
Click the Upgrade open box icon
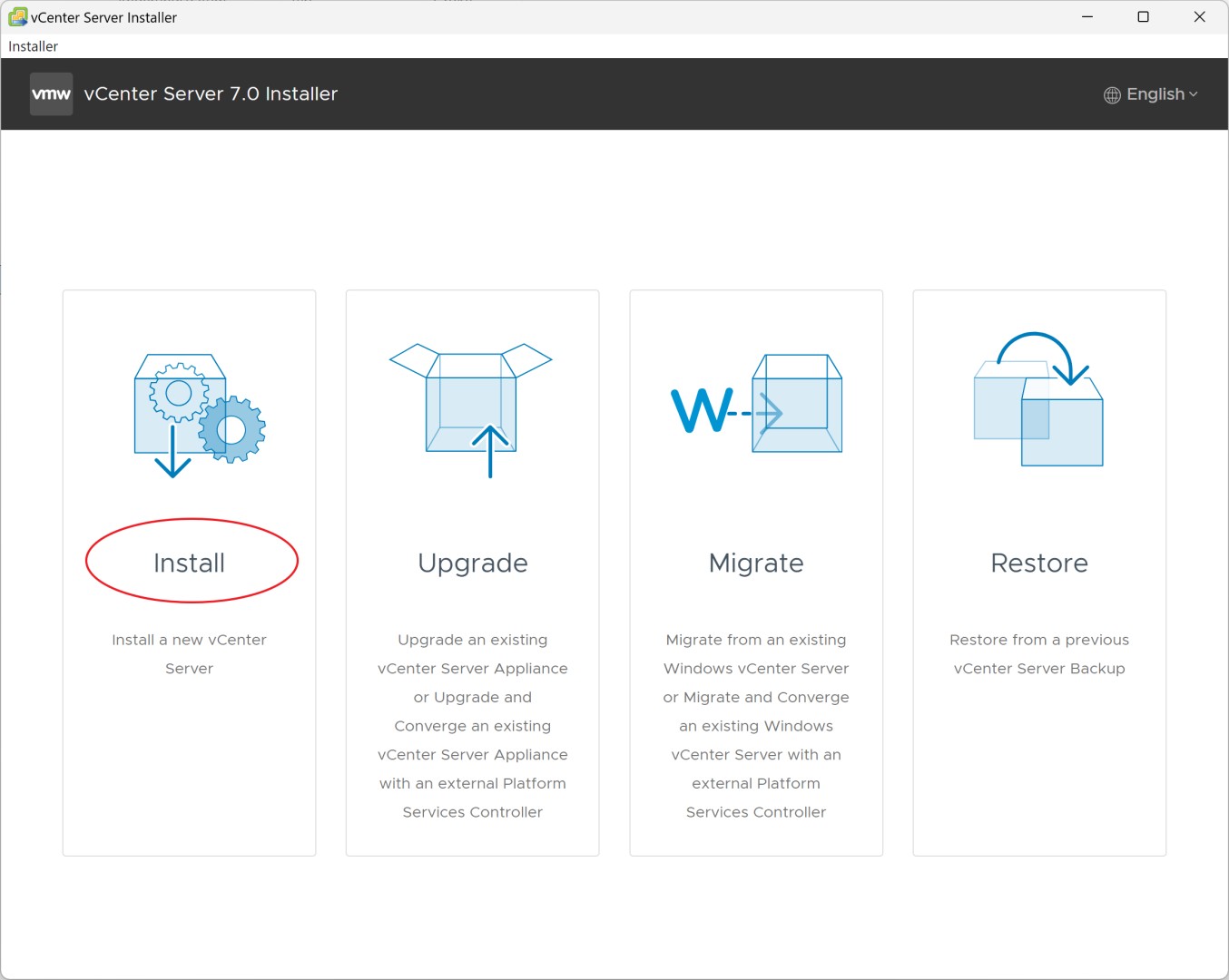[x=471, y=410]
